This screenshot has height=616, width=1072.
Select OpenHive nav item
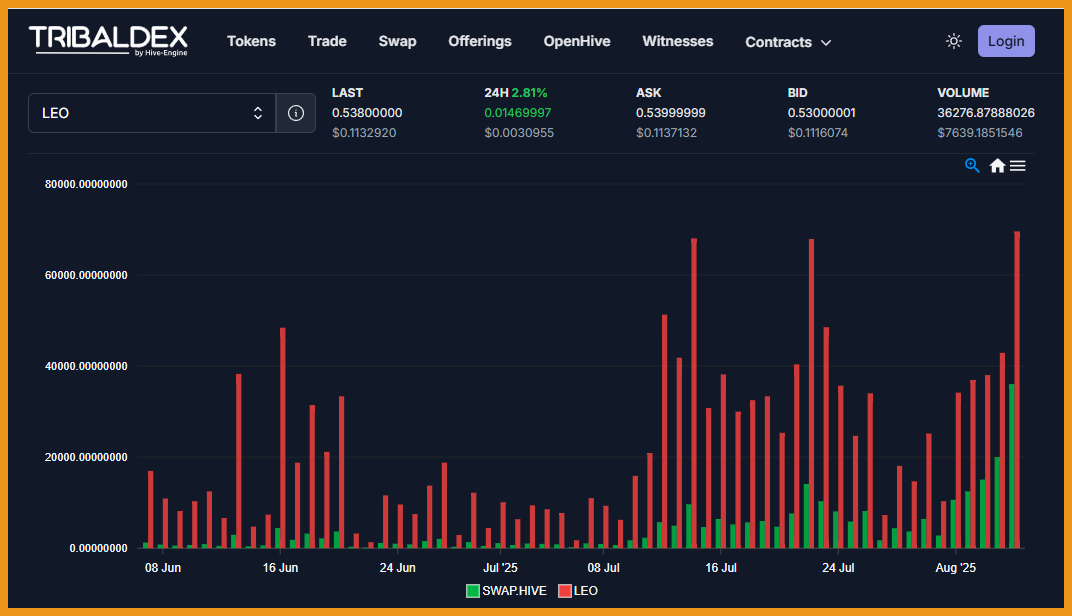click(x=576, y=41)
